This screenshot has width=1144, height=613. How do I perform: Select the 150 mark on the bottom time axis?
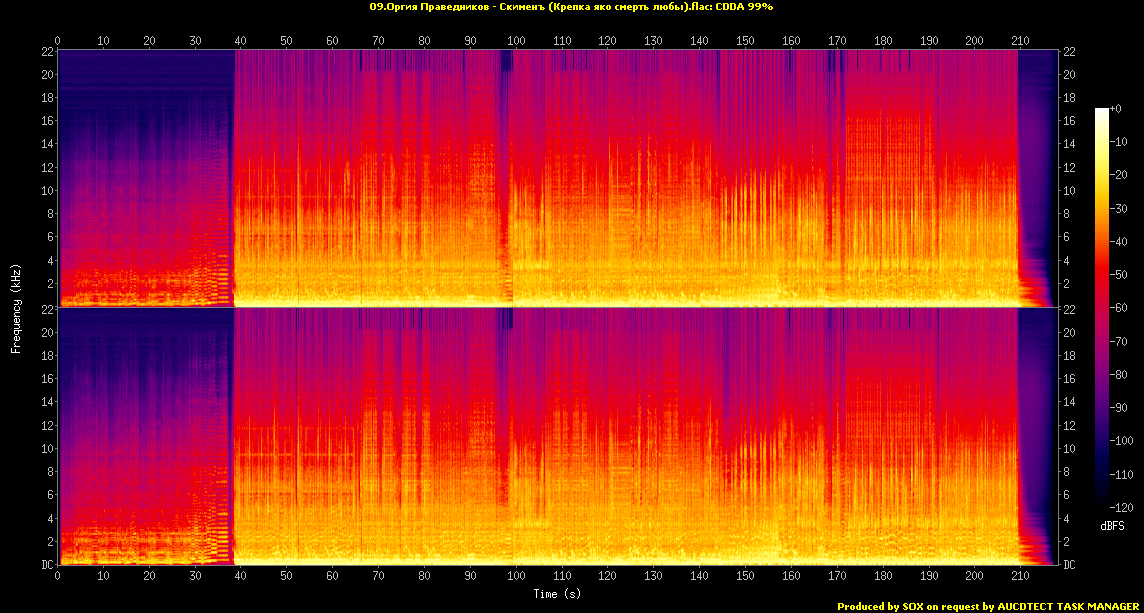[745, 576]
